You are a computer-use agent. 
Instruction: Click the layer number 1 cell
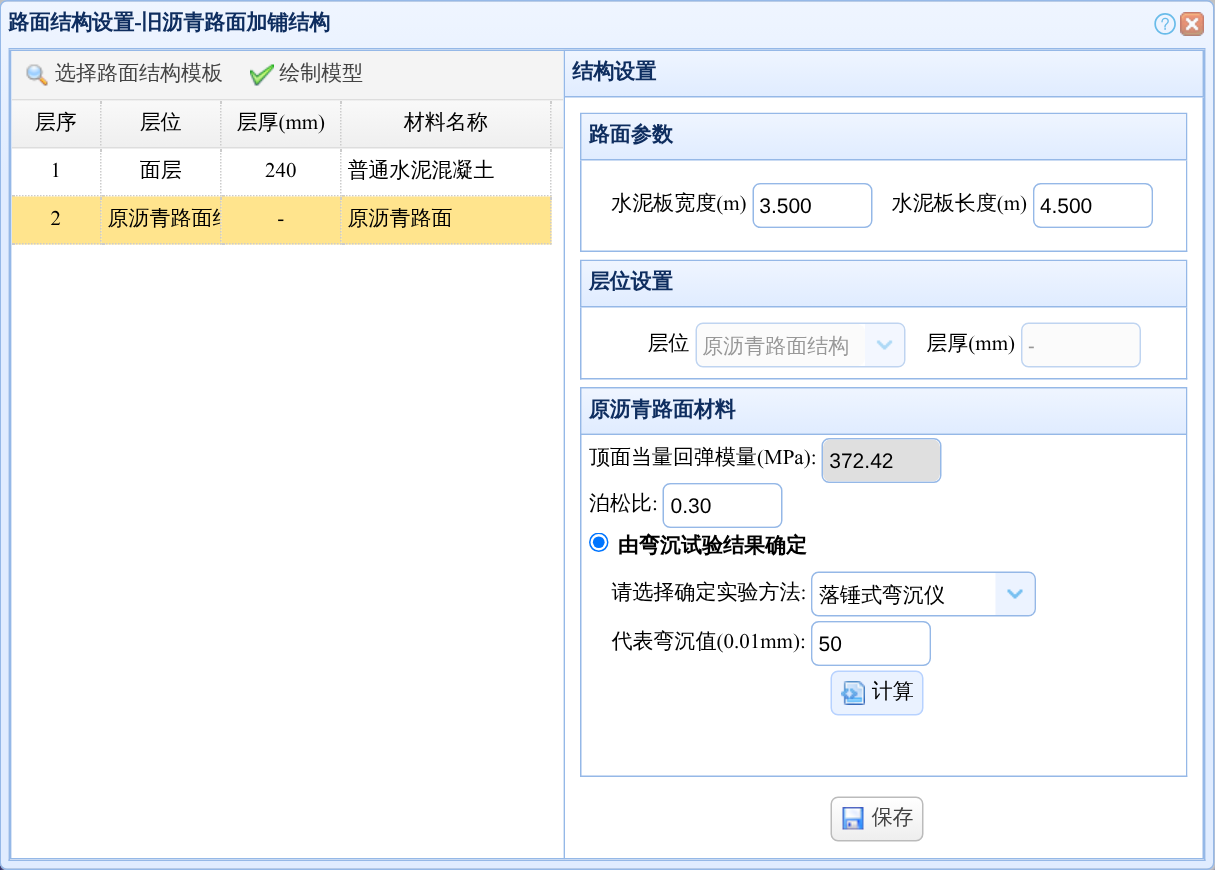pos(56,171)
